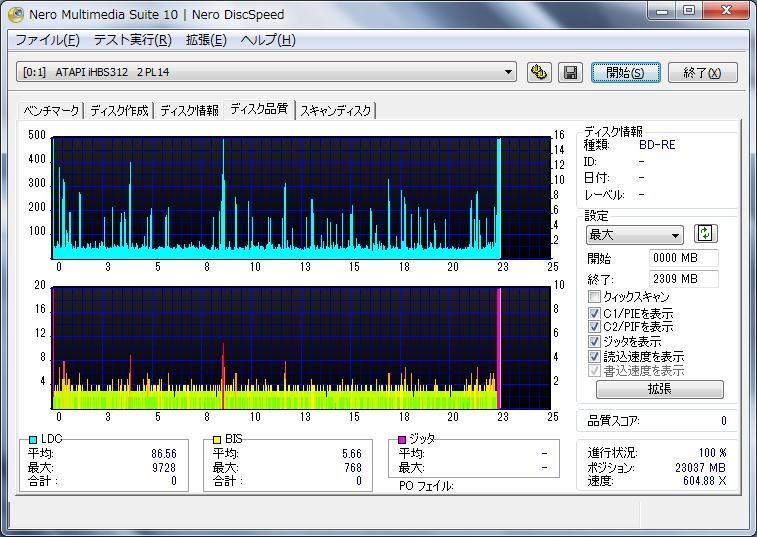Select the ディスク品質 tab
This screenshot has height=537, width=757.
coord(259,109)
